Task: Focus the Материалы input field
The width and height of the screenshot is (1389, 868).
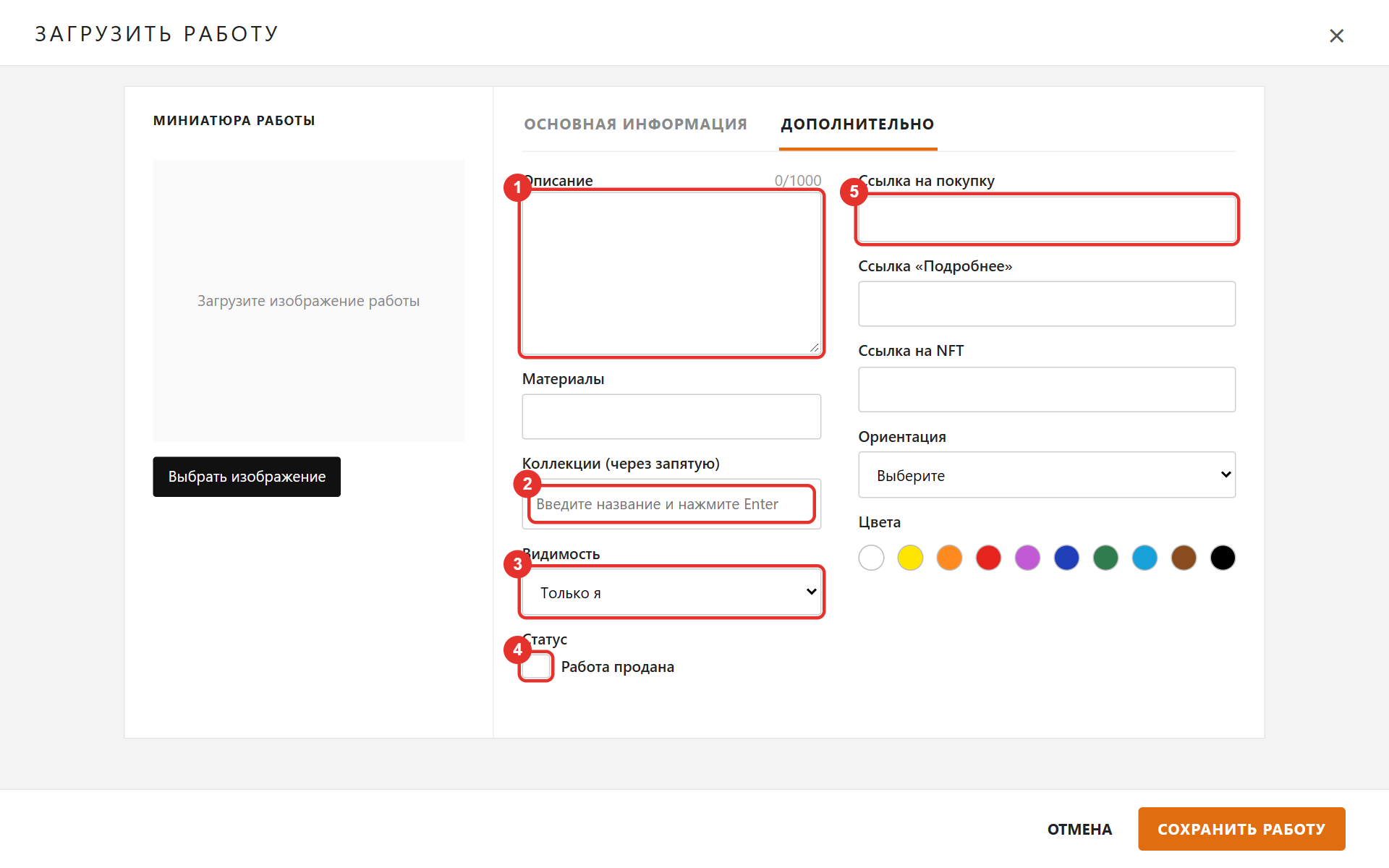Action: click(x=671, y=417)
